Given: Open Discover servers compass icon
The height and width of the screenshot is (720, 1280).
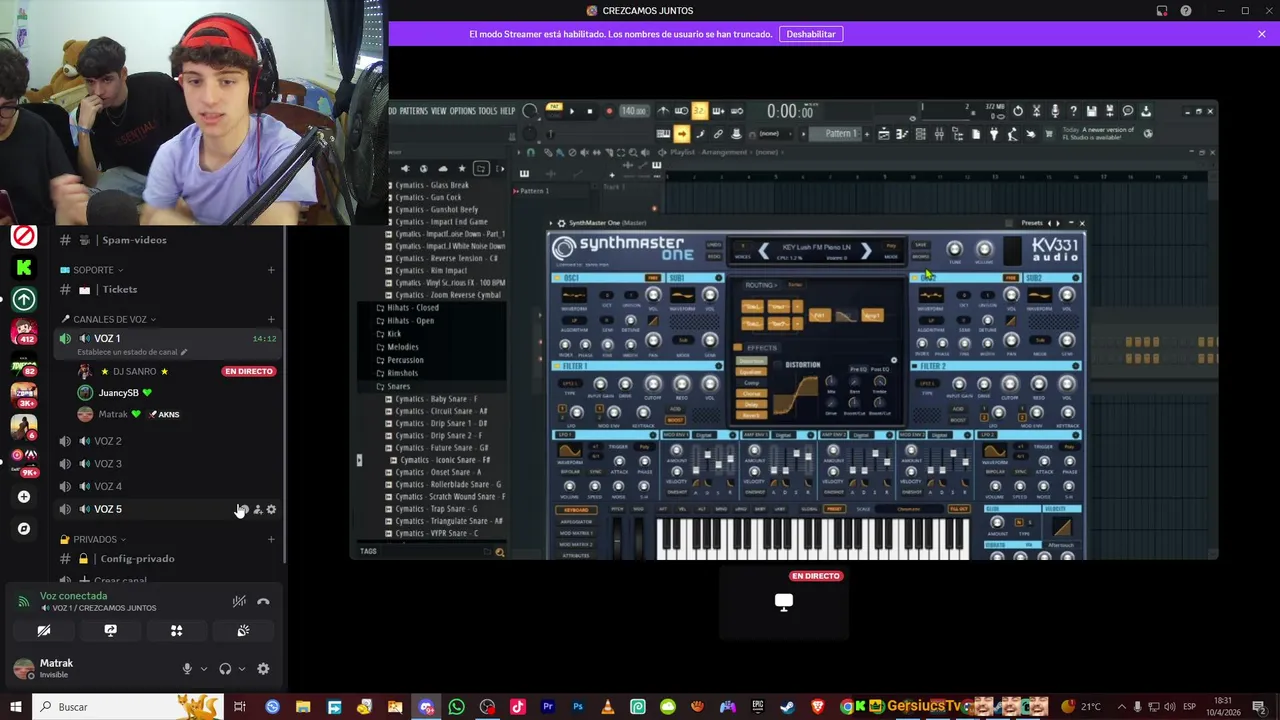Looking at the screenshot, I should click(x=24, y=529).
